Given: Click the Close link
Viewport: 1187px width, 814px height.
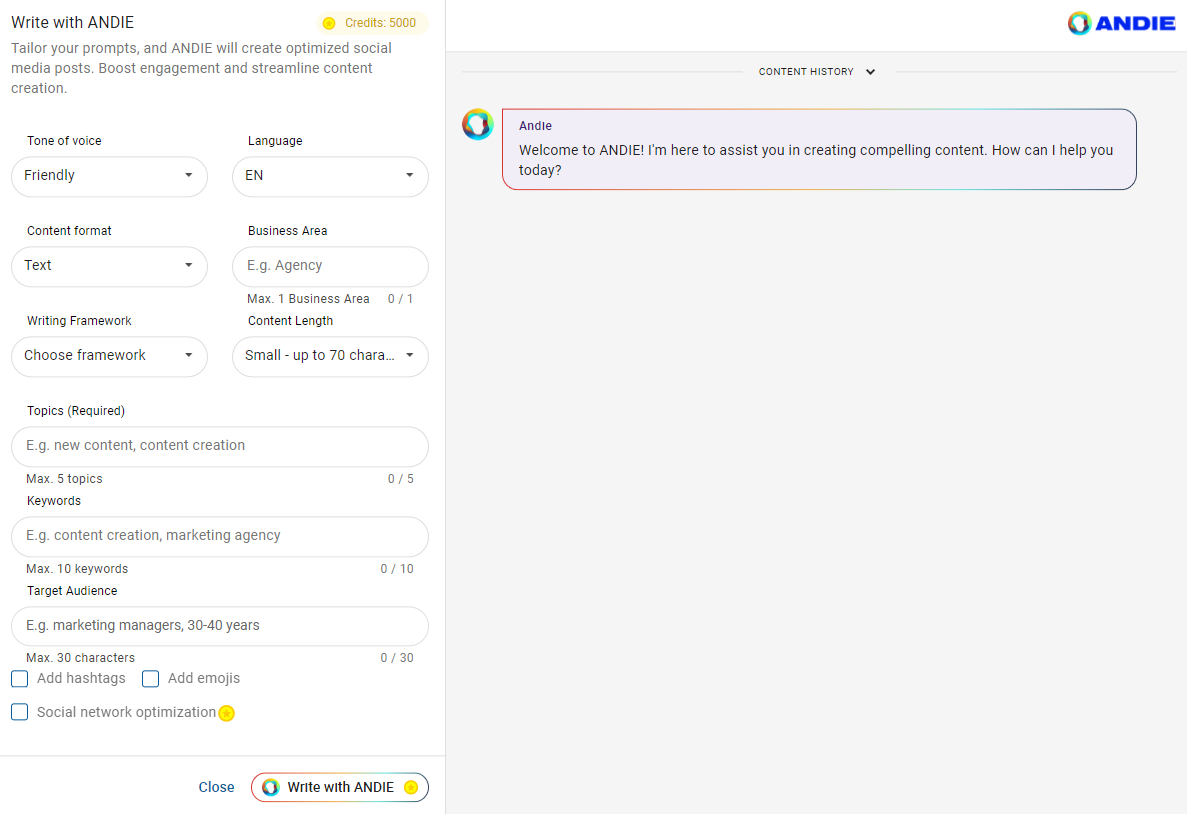Looking at the screenshot, I should [x=217, y=787].
